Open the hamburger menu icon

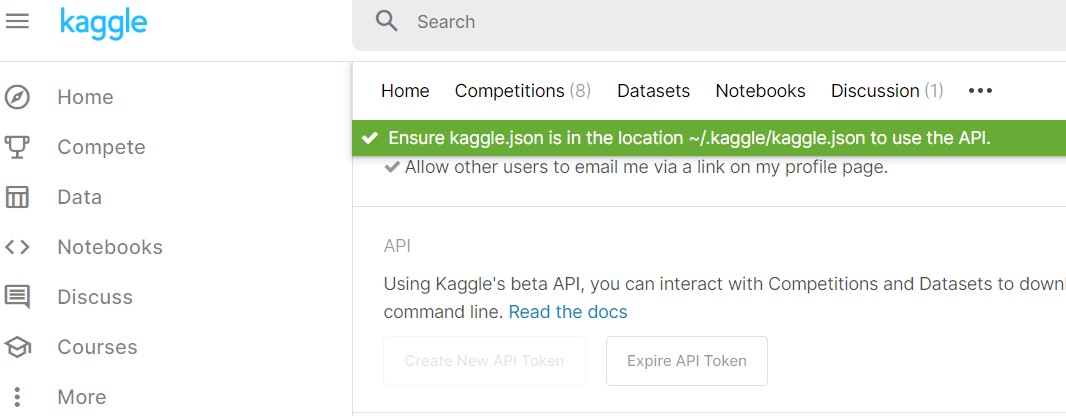tap(17, 22)
